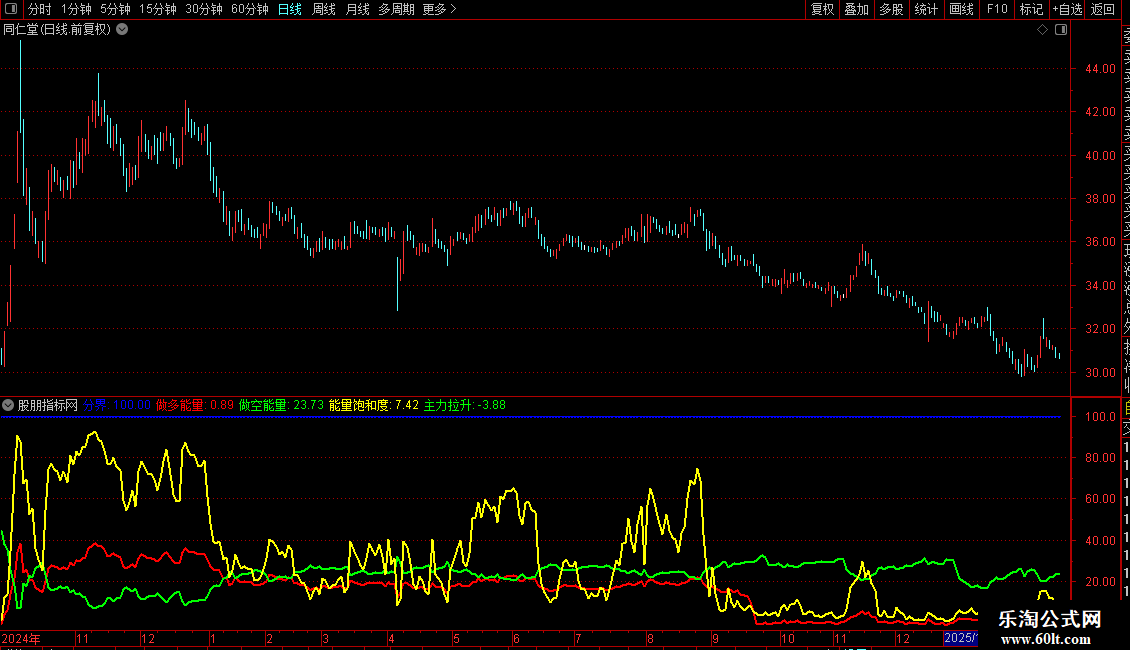
Task: Click the 做空能量 indicator label
Action: [x=263, y=405]
